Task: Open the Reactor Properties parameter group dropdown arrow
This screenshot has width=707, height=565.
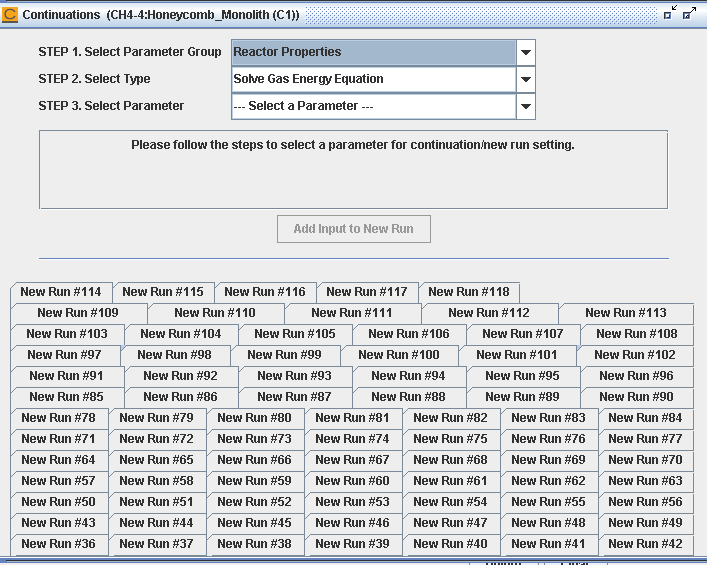Action: coord(525,52)
